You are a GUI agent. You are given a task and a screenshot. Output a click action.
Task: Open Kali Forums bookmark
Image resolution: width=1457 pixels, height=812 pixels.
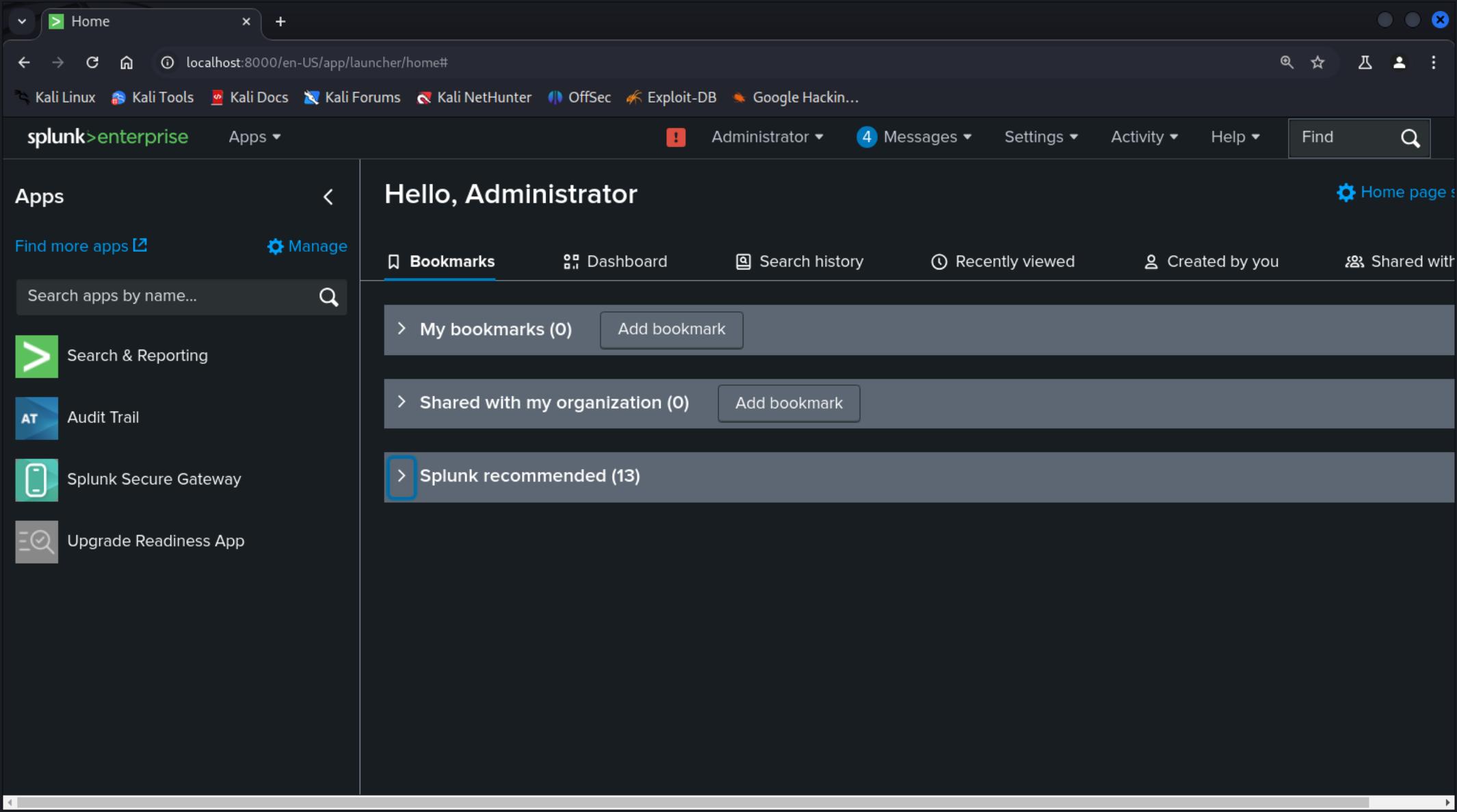(x=352, y=97)
